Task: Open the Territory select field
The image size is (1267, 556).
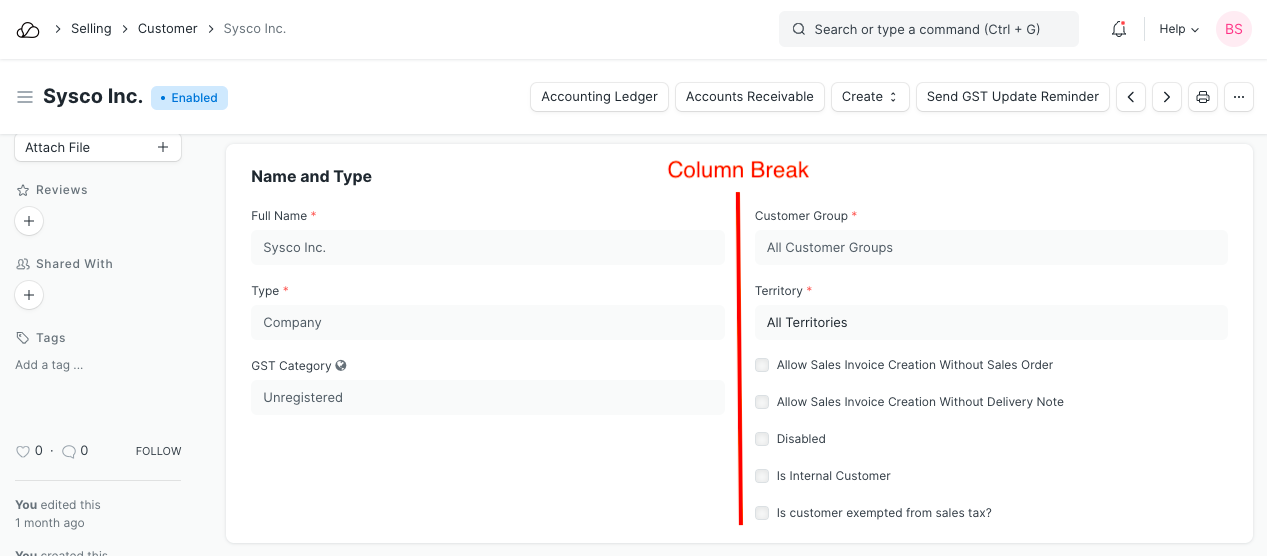Action: 990,323
